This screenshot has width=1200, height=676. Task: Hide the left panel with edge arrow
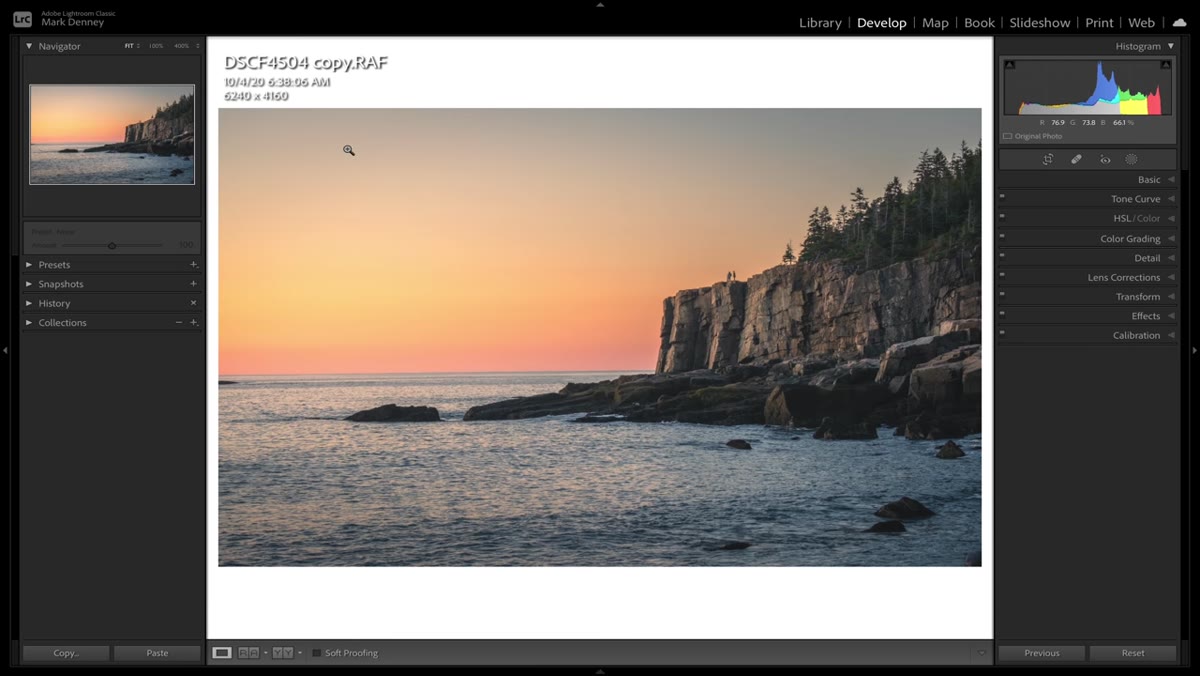click(5, 350)
